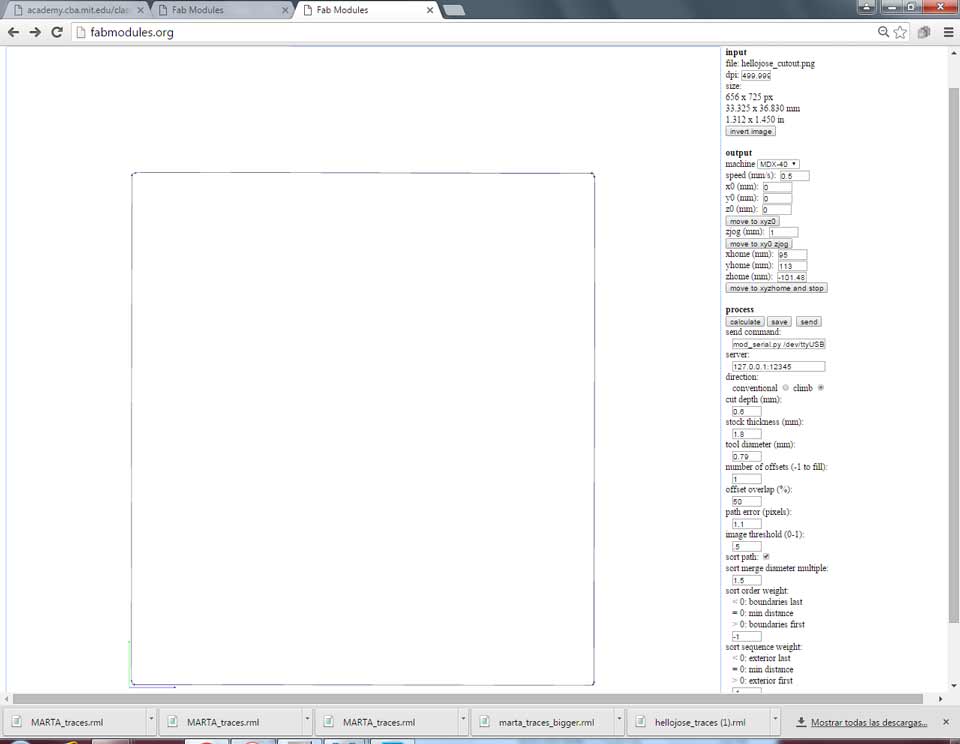Click the y0 (mm) input field
This screenshot has width=960, height=744.
776,198
